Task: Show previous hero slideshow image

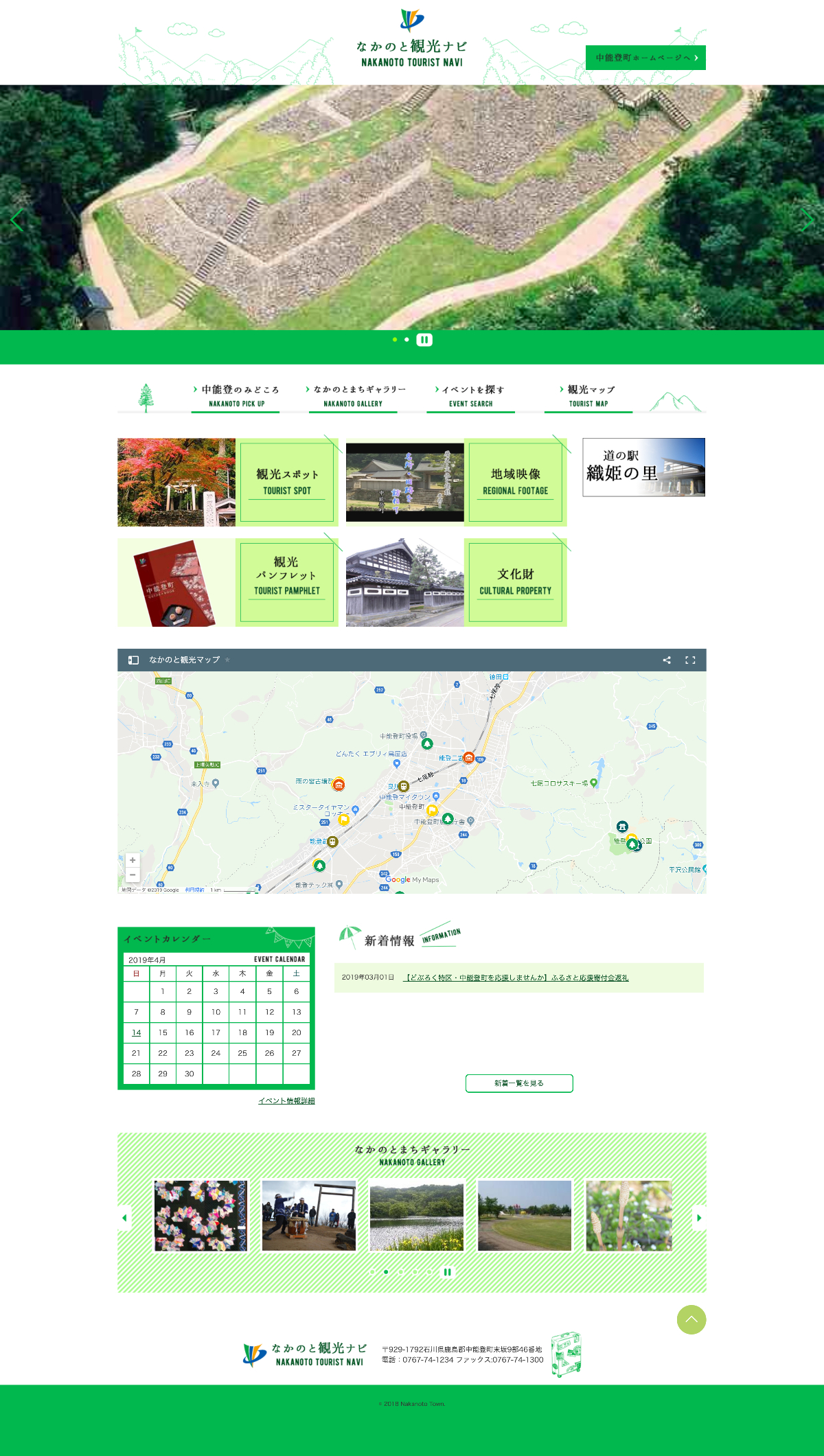Action: coord(17,220)
